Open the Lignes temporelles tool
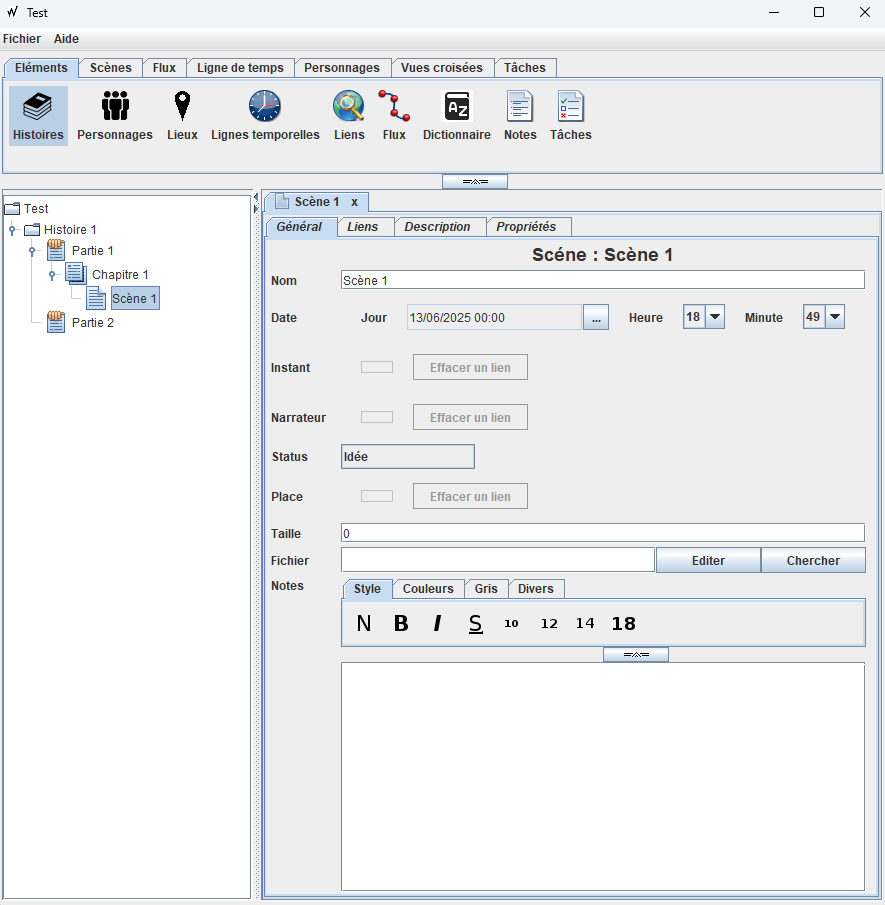Screen dimensions: 885x905 click(x=264, y=113)
